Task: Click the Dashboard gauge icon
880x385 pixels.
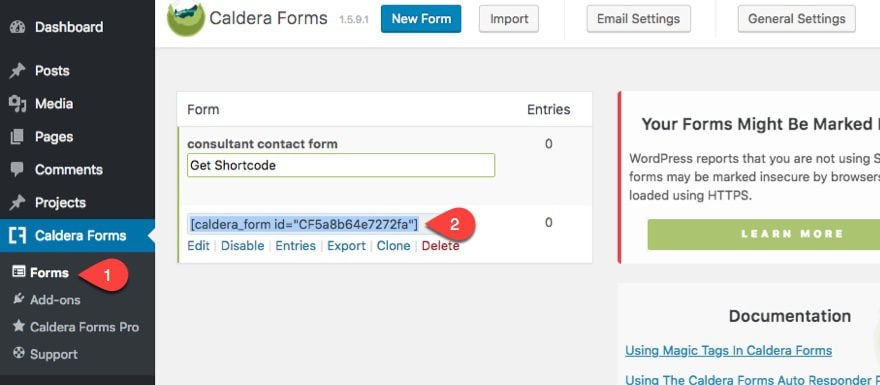Action: 17,27
